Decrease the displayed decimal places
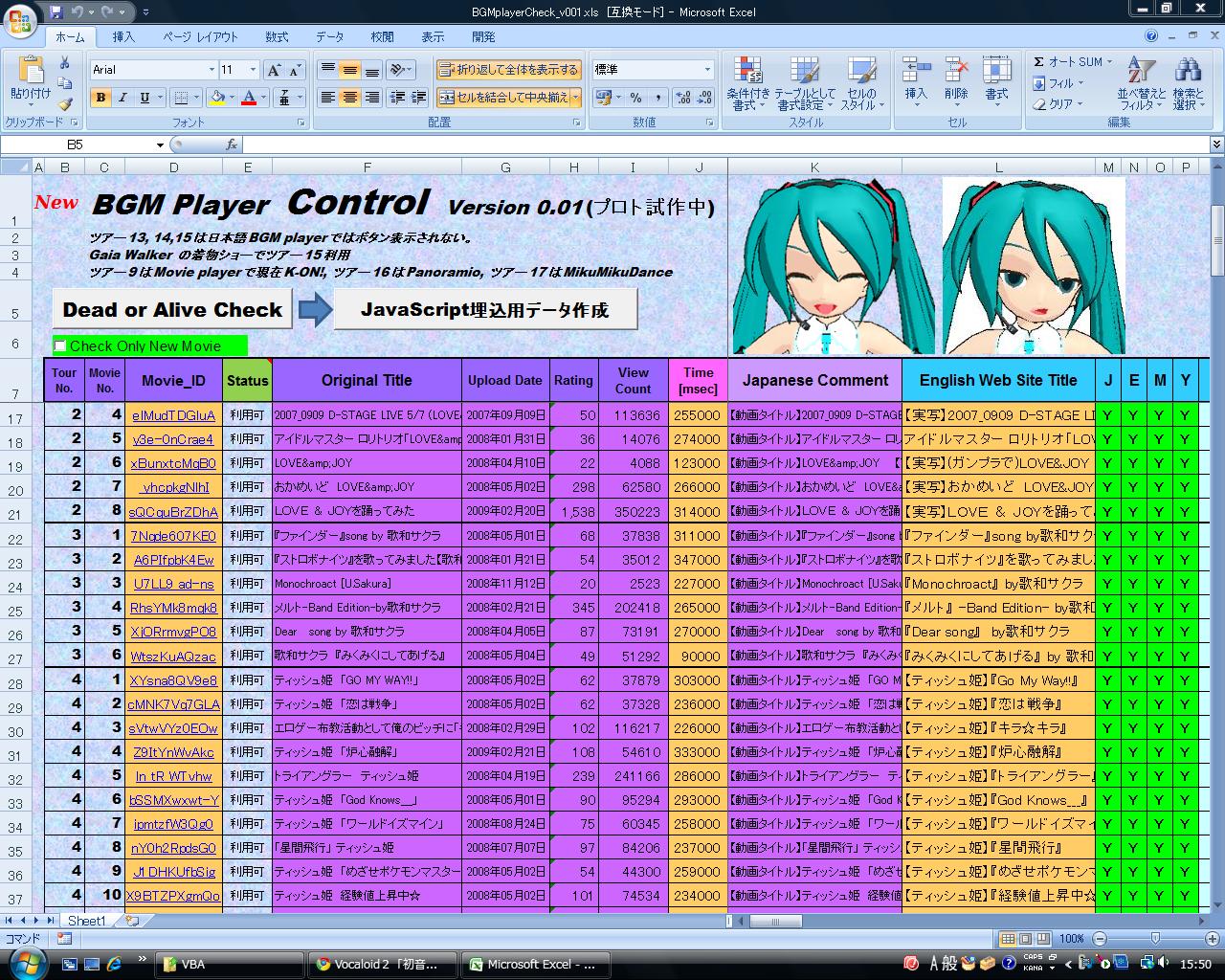The height and width of the screenshot is (980, 1225). (705, 98)
